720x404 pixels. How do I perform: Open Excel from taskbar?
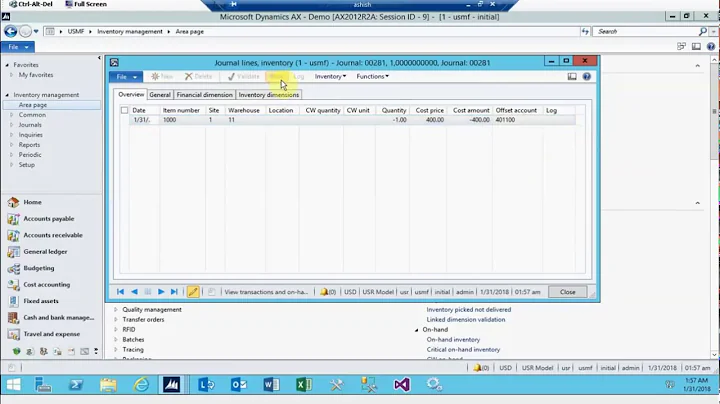(304, 385)
